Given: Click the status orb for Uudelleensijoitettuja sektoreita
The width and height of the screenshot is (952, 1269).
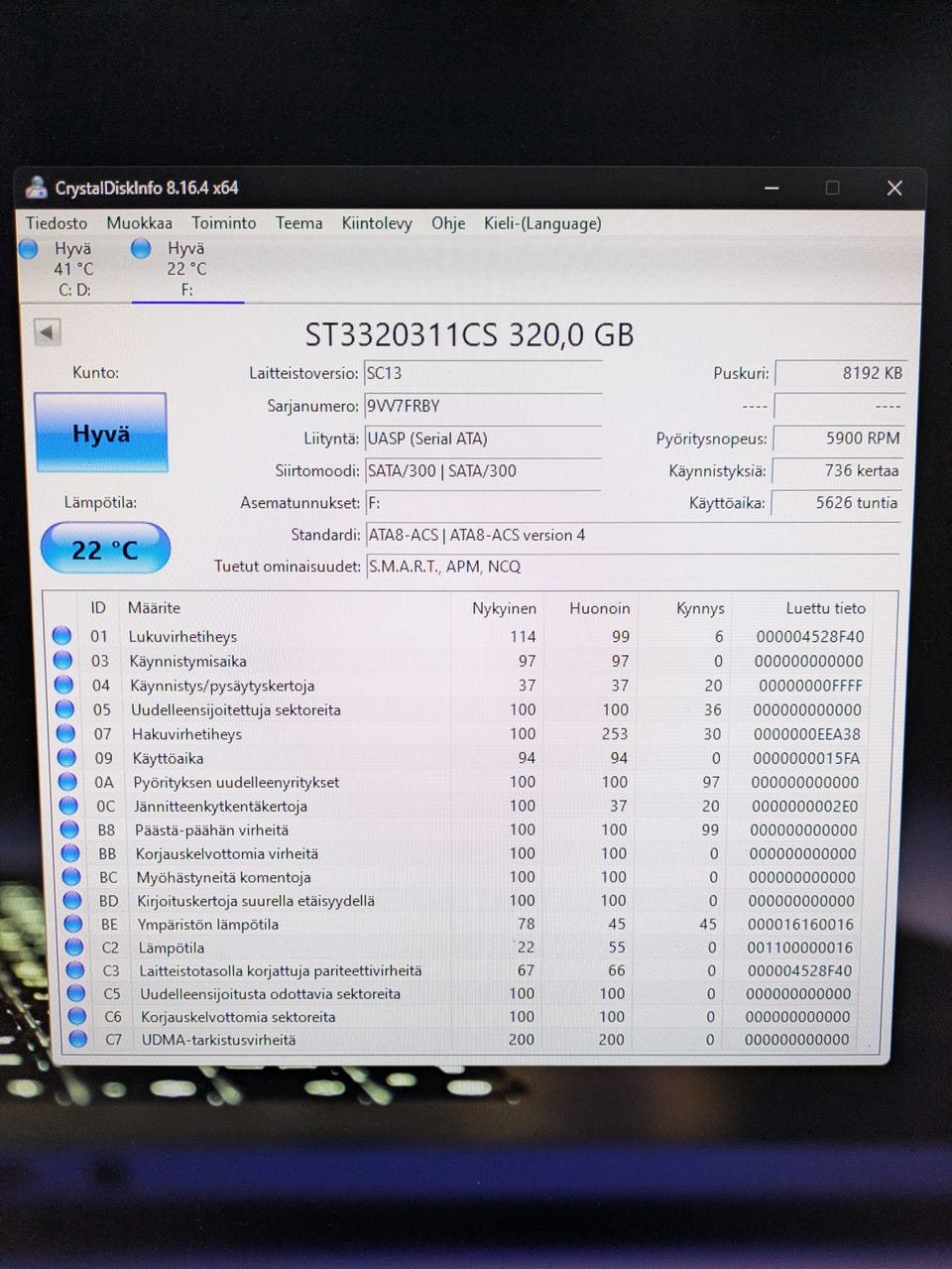Looking at the screenshot, I should coord(64,708).
